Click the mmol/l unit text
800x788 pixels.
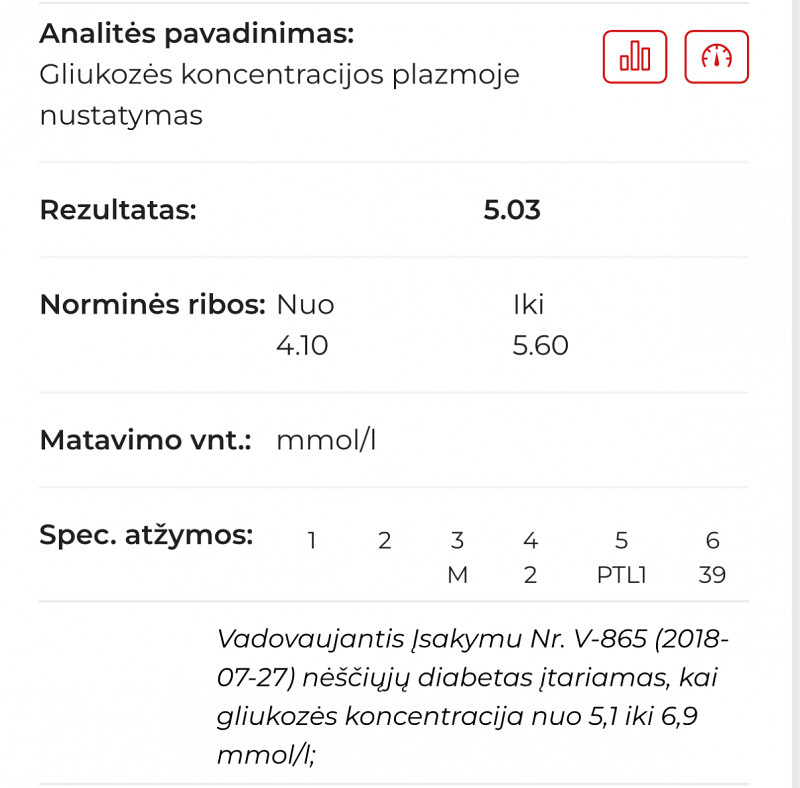click(326, 440)
